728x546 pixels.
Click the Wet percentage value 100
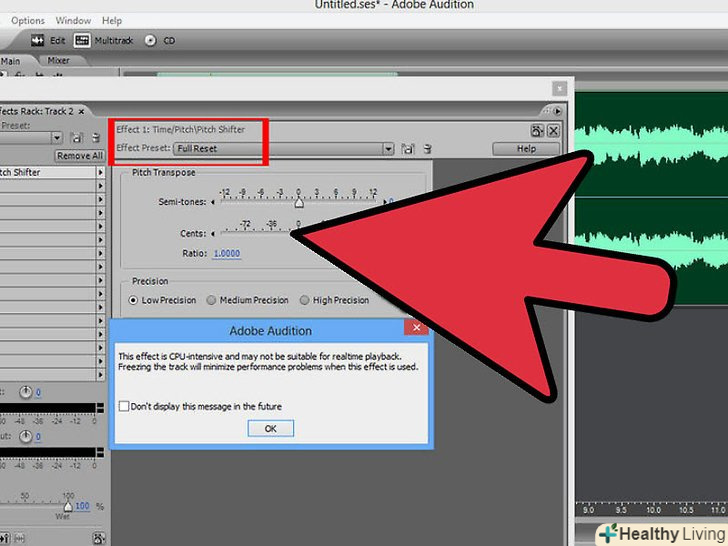point(82,506)
